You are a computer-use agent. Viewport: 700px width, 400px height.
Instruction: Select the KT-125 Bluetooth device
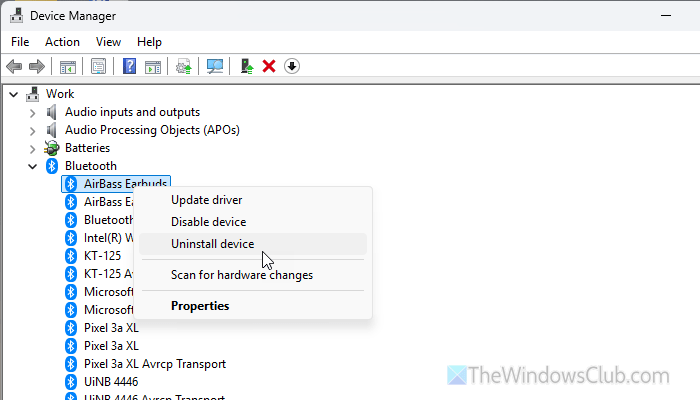(x=102, y=256)
